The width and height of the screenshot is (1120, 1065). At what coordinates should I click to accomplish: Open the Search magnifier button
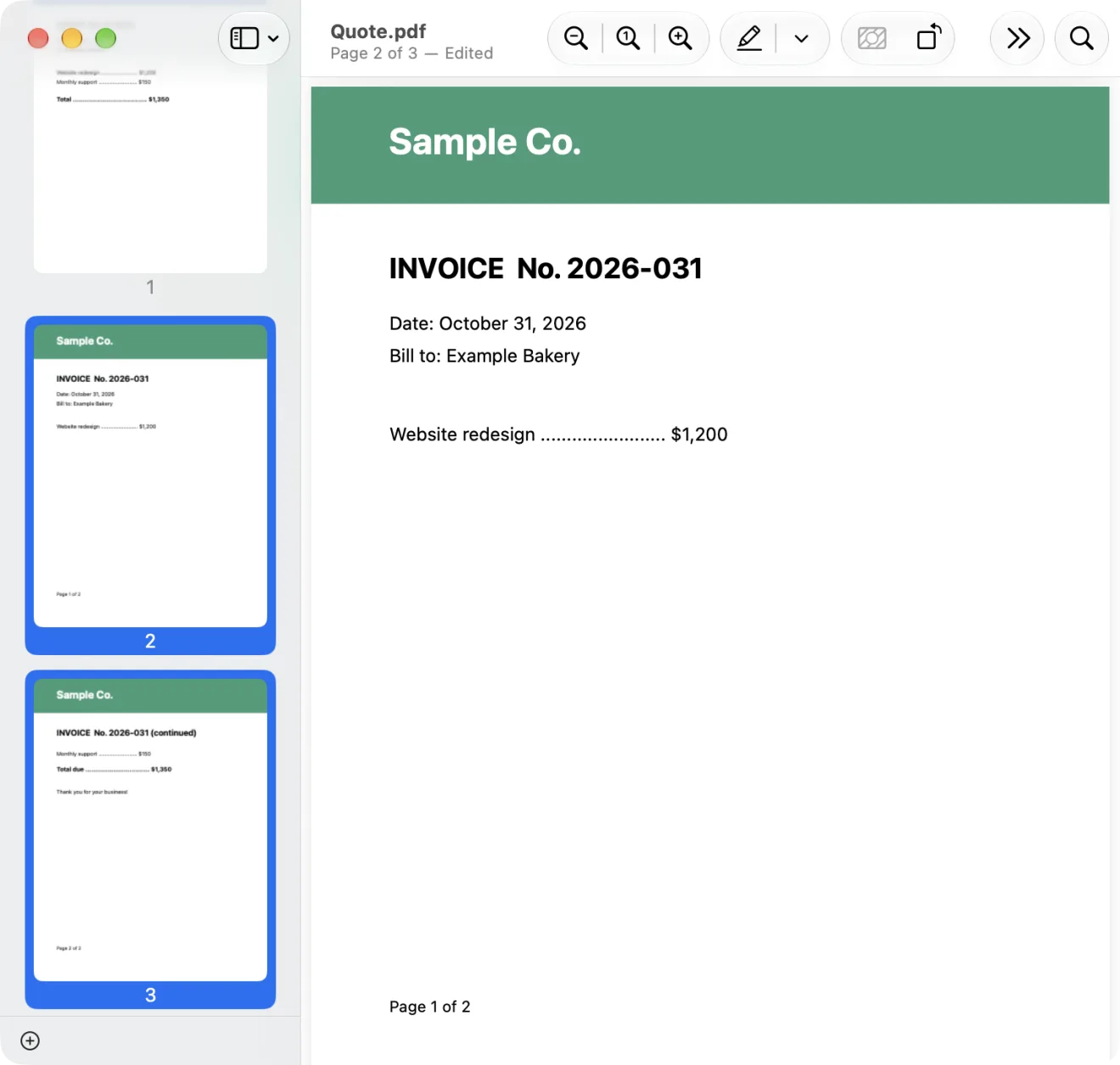pos(1081,38)
